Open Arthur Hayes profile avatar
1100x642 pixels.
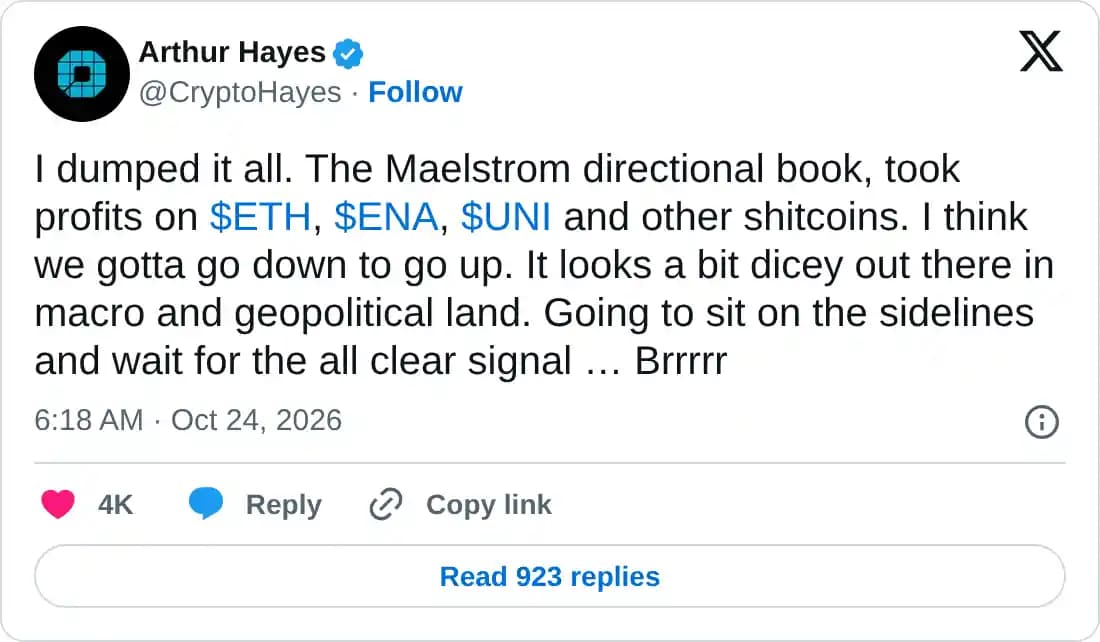coord(82,74)
